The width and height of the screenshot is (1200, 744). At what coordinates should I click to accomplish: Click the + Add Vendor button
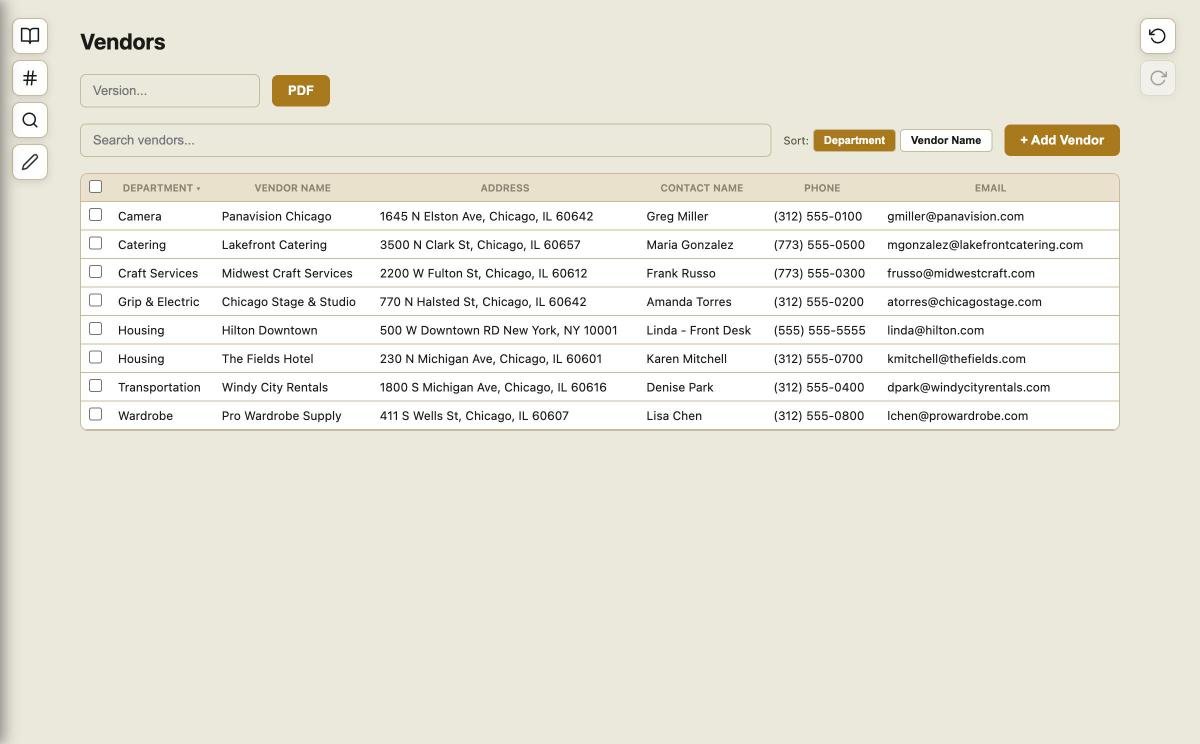tap(1062, 140)
